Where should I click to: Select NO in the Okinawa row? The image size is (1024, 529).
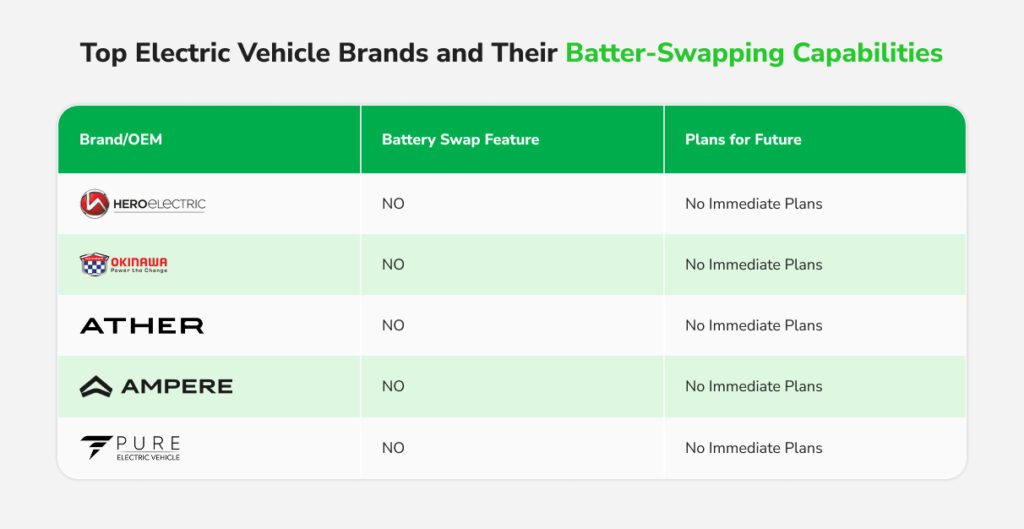pyautogui.click(x=393, y=265)
